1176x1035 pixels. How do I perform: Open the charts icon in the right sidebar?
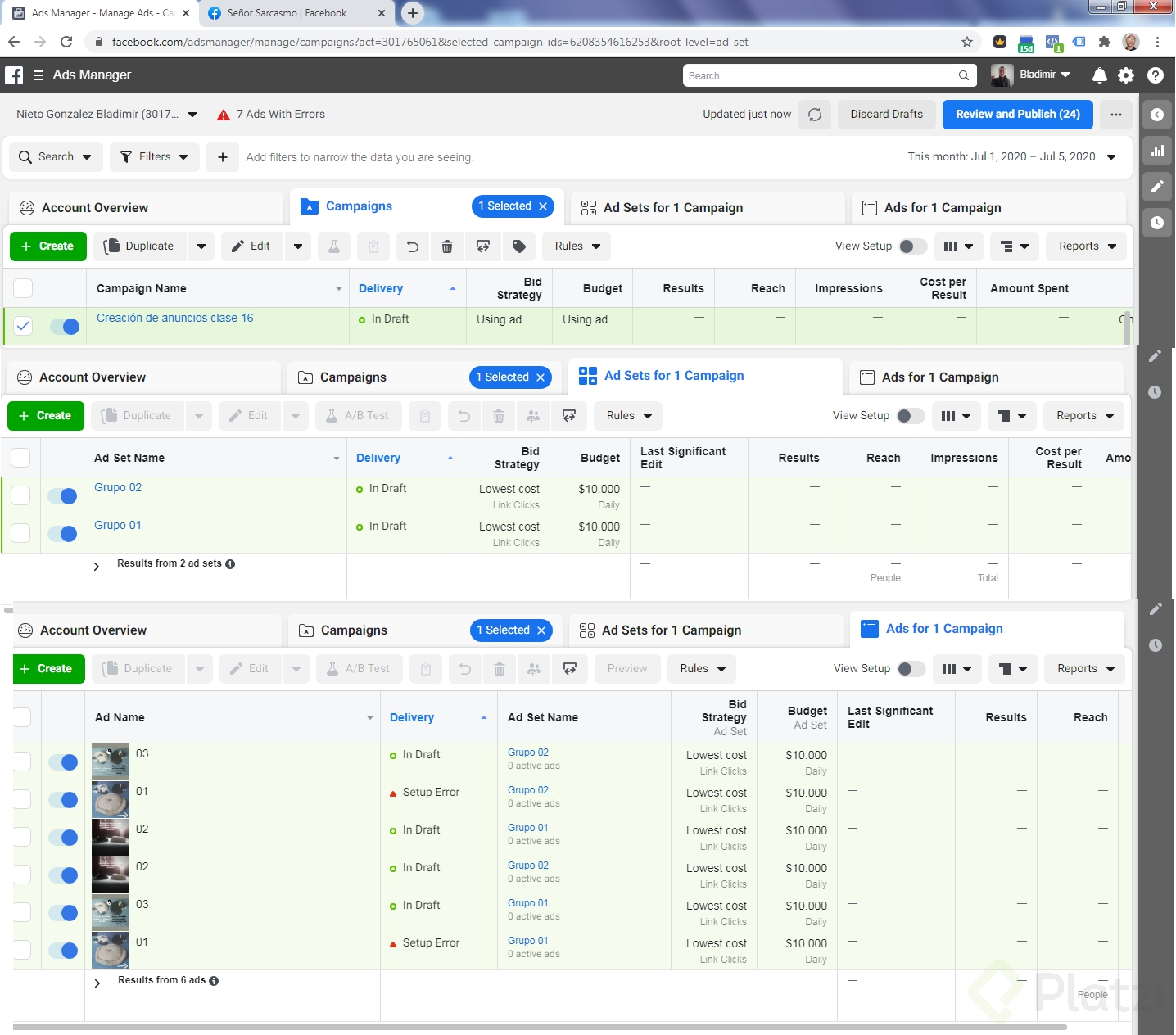click(1157, 151)
